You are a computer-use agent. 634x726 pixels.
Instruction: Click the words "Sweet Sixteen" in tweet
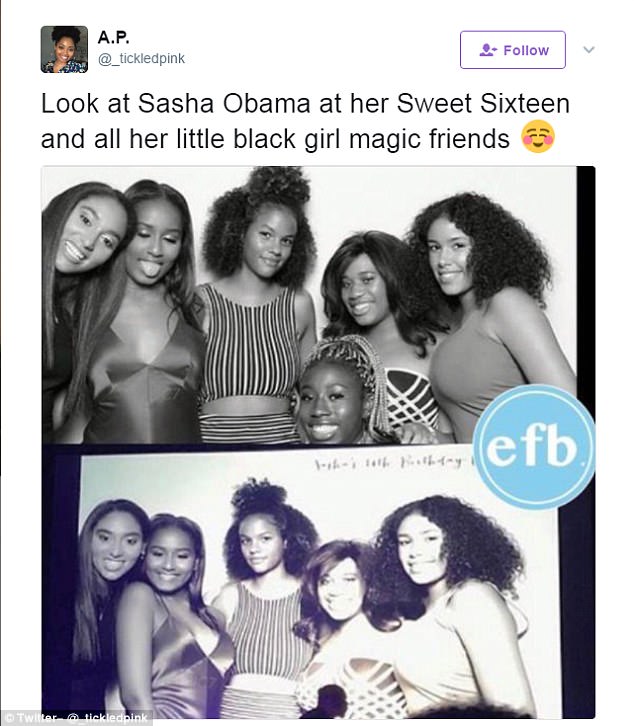click(x=483, y=103)
